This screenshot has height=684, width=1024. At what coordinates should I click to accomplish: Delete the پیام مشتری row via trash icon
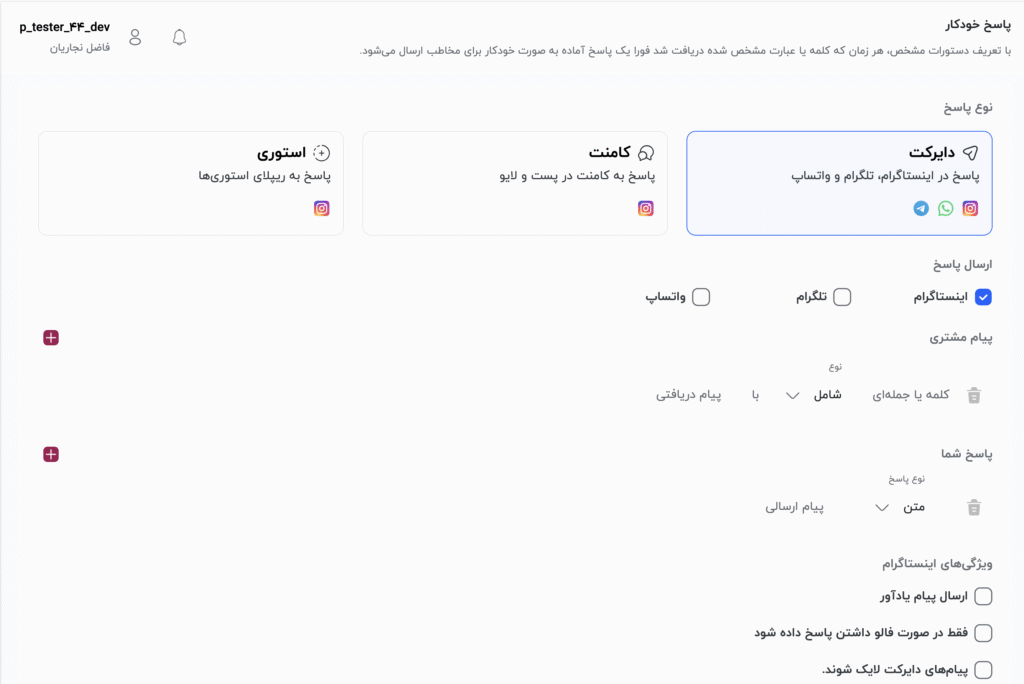pos(975,396)
